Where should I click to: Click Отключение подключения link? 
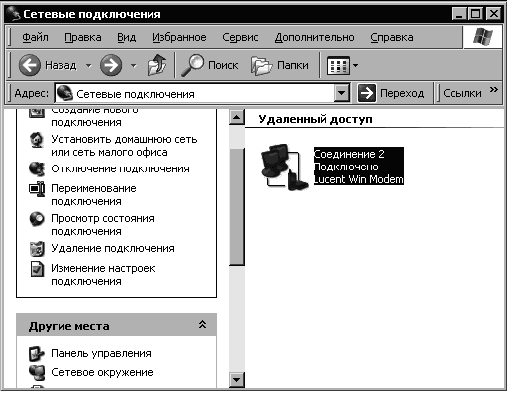pyautogui.click(x=120, y=169)
